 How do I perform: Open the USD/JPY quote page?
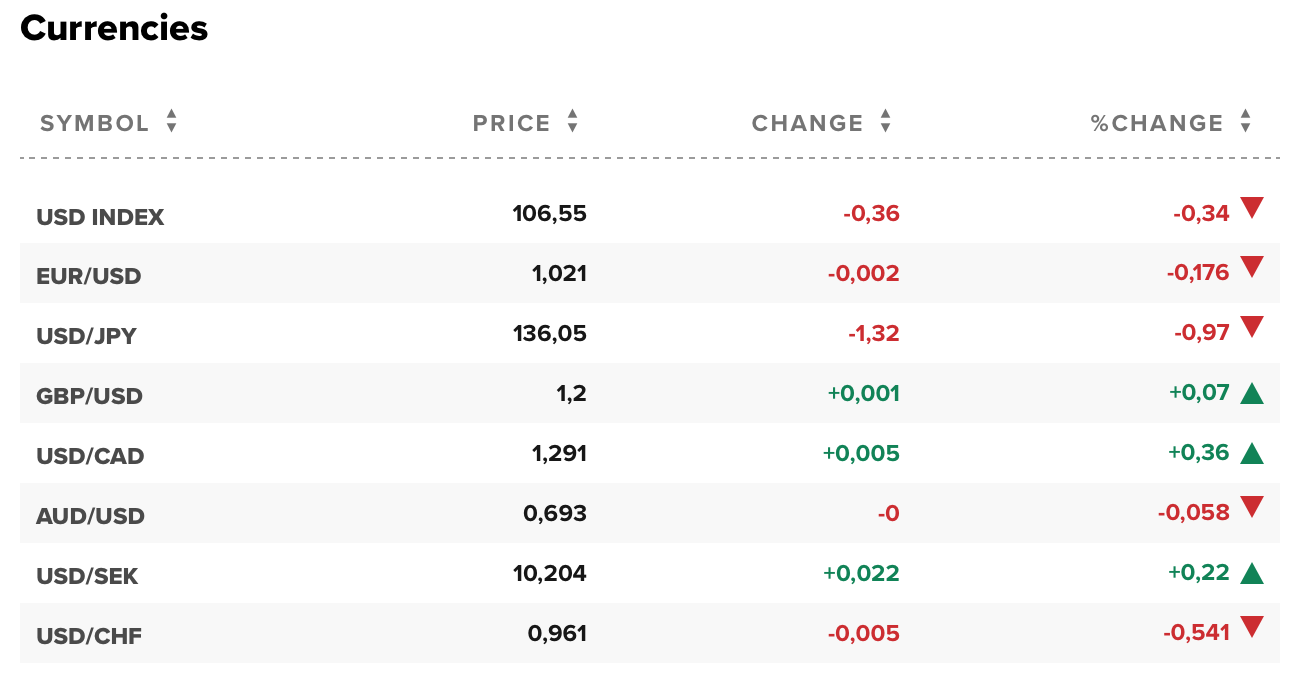[x=86, y=336]
